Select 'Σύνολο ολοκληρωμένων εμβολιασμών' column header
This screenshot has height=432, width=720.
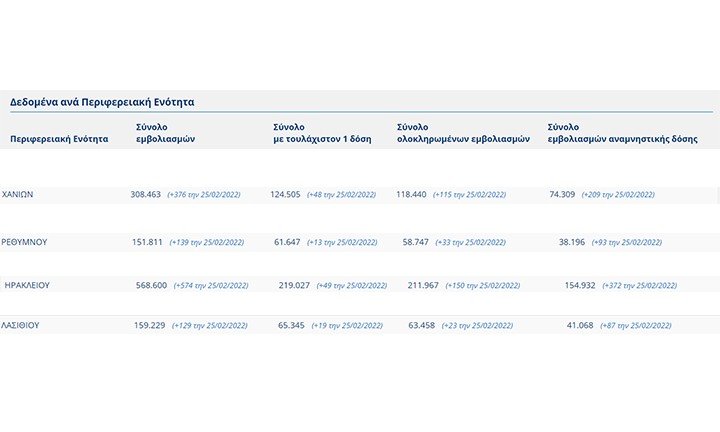[x=463, y=134]
